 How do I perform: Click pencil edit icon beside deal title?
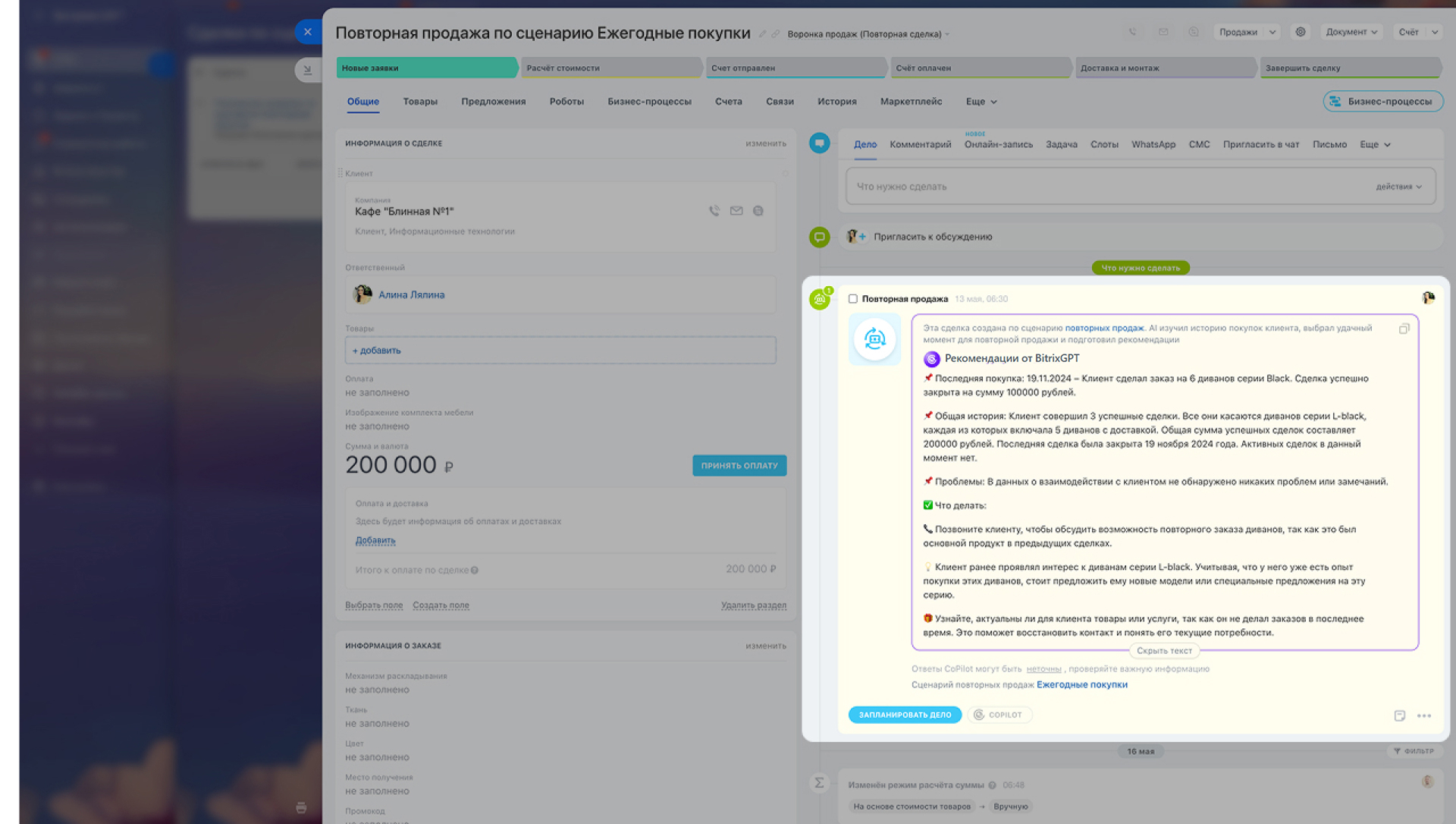coord(763,34)
